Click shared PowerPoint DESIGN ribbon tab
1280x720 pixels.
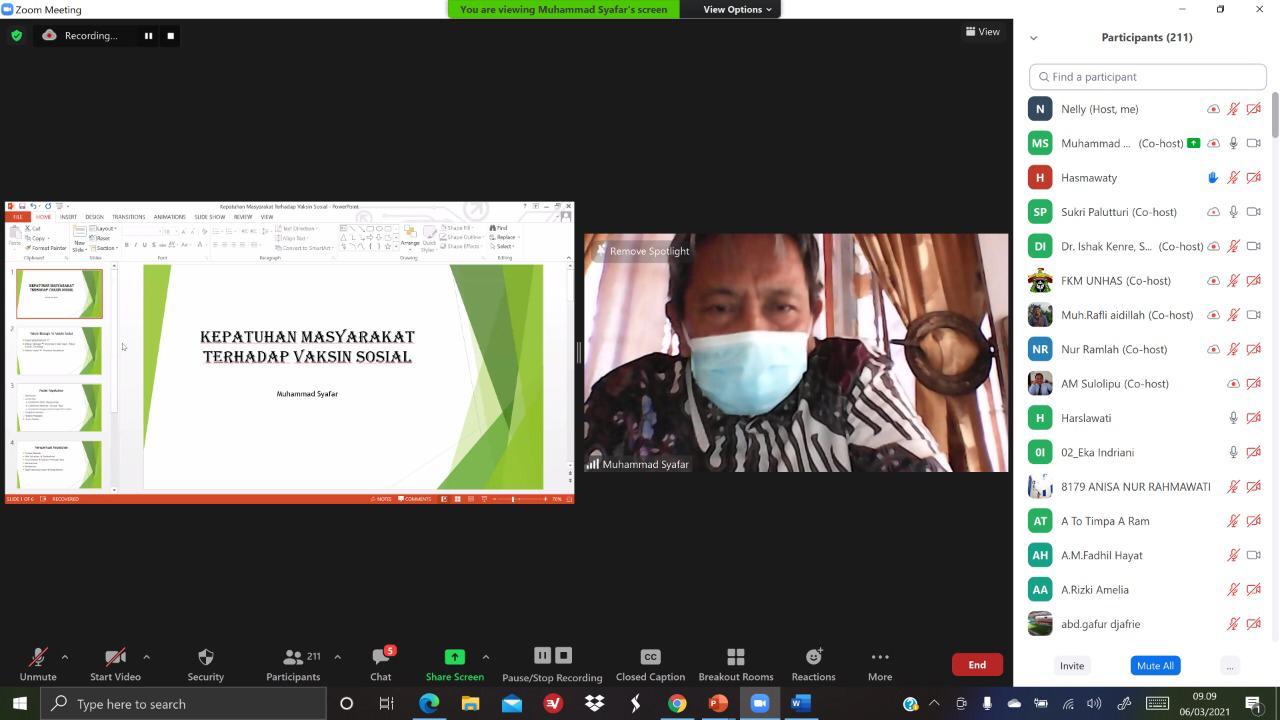click(94, 217)
